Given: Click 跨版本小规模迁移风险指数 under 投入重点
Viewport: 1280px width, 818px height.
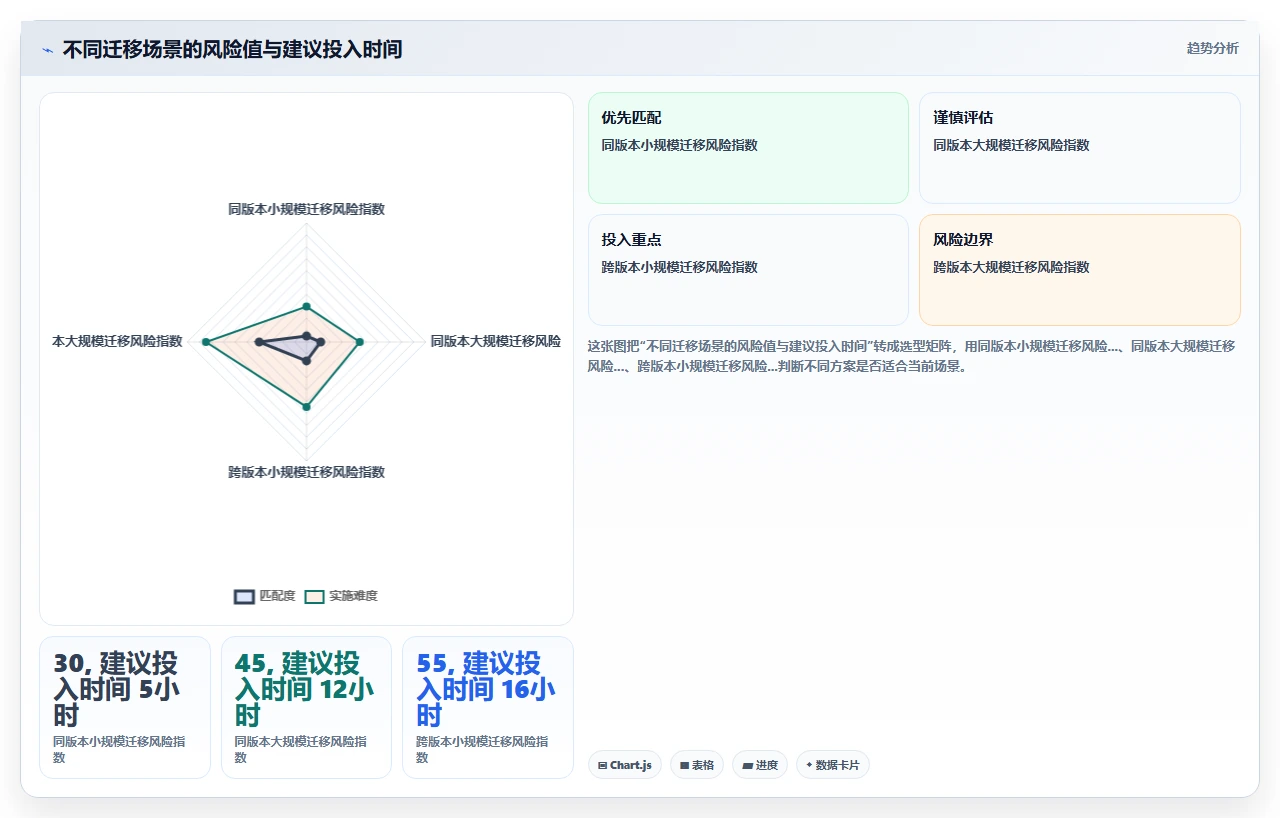Looking at the screenshot, I should [x=679, y=267].
